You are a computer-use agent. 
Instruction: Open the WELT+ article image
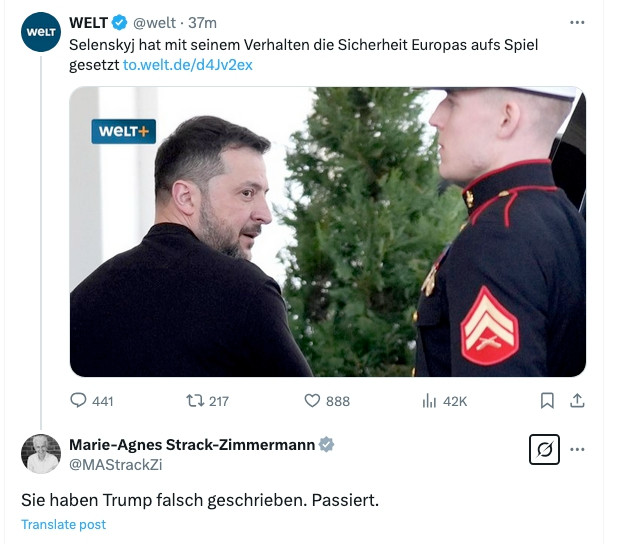328,232
